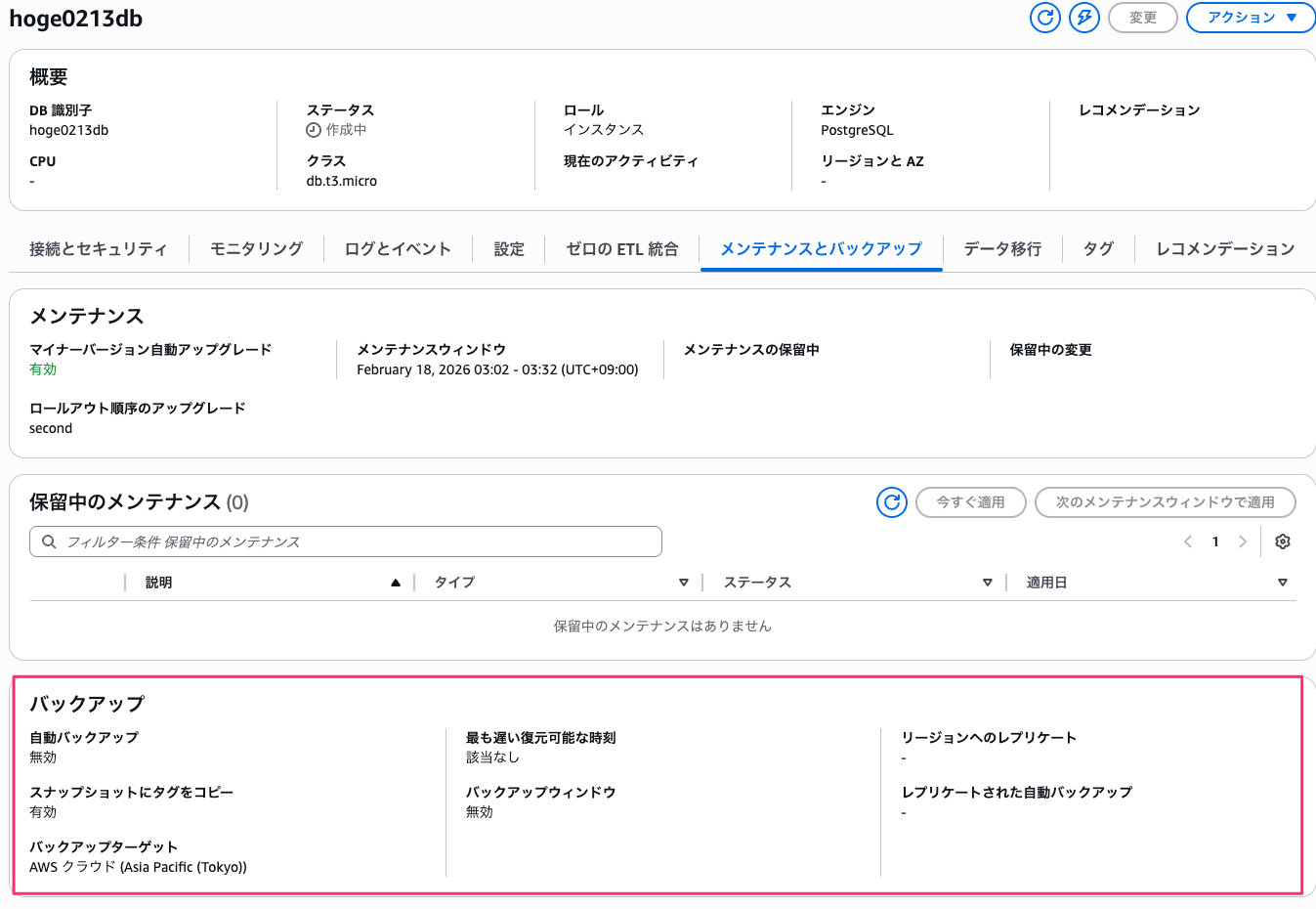
Task: Open the アクション dropdown menu
Action: (1252, 18)
